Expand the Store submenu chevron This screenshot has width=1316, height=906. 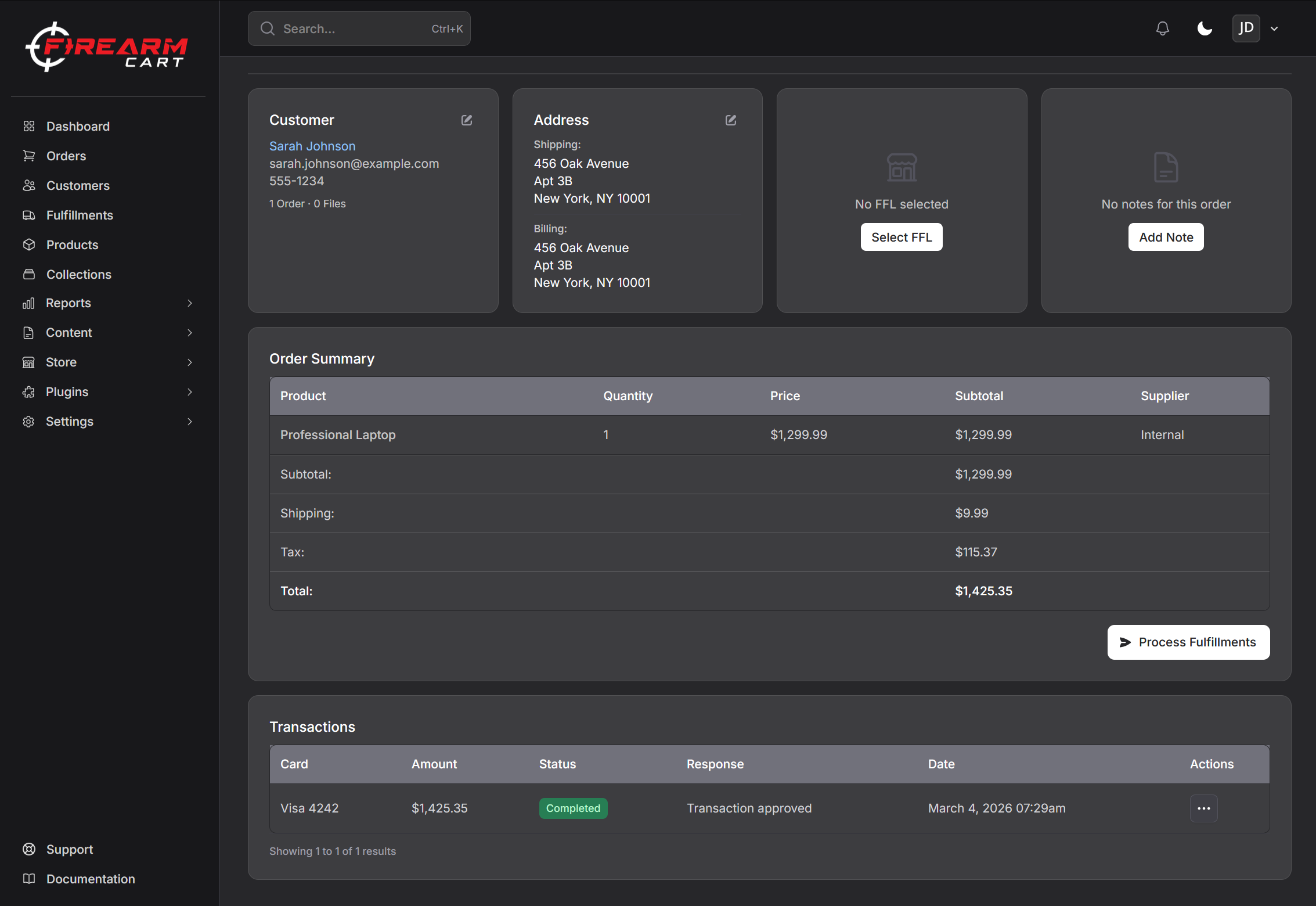pos(190,362)
